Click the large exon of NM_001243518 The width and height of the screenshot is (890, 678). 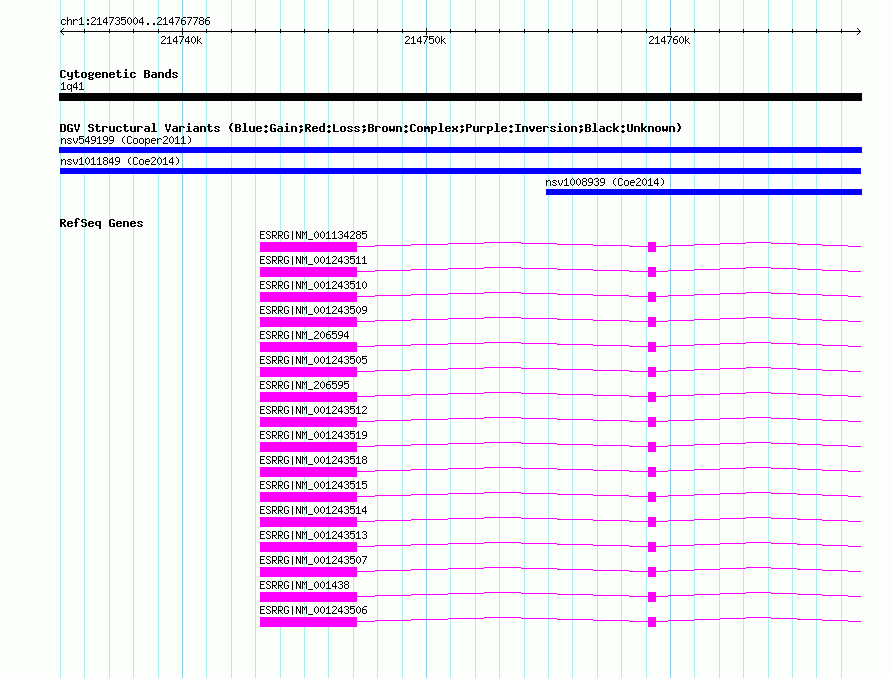click(308, 472)
